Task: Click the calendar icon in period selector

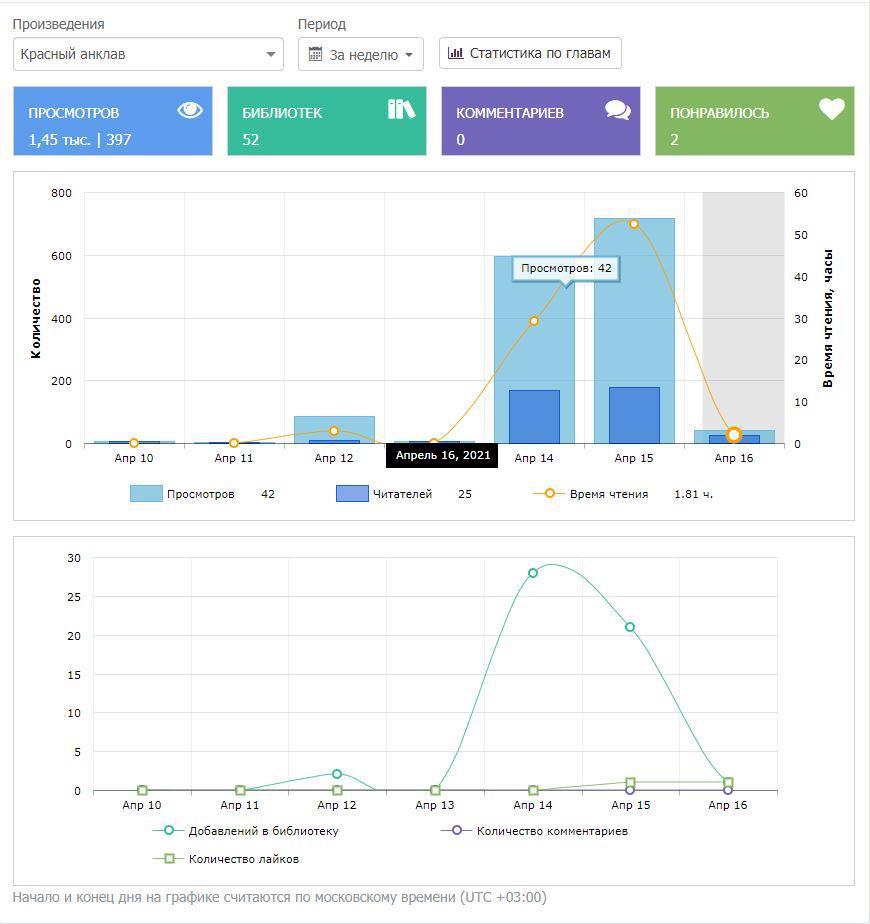Action: coord(316,55)
